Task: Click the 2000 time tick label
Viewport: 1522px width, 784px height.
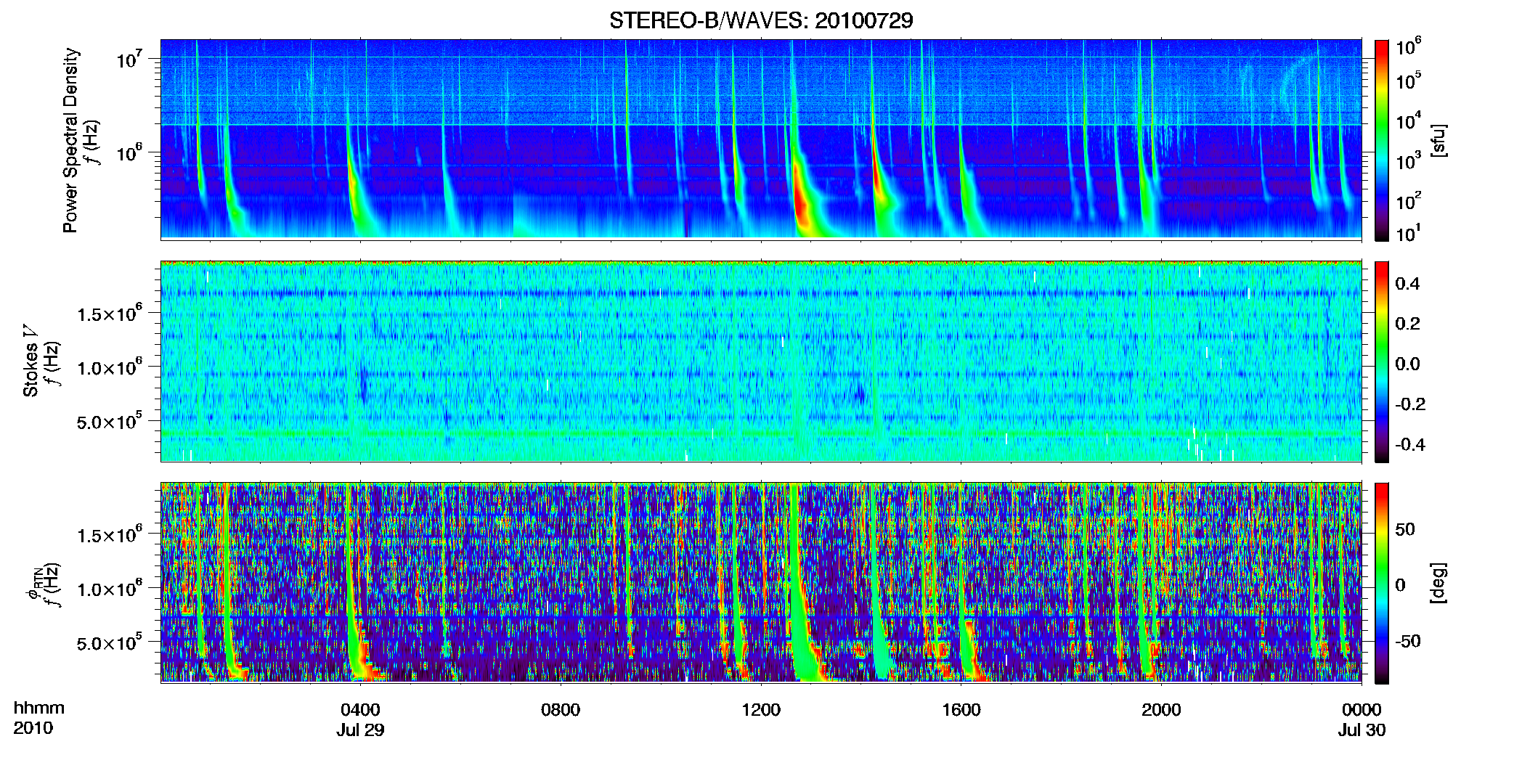Action: [1161, 709]
